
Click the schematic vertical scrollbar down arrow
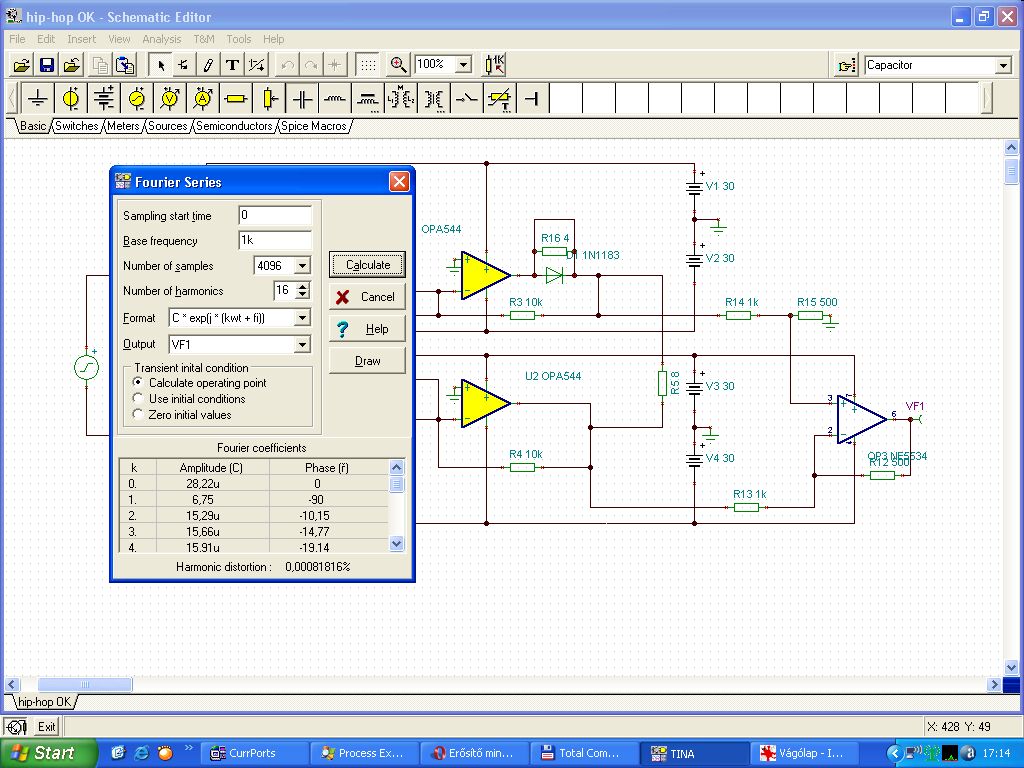pos(1011,667)
